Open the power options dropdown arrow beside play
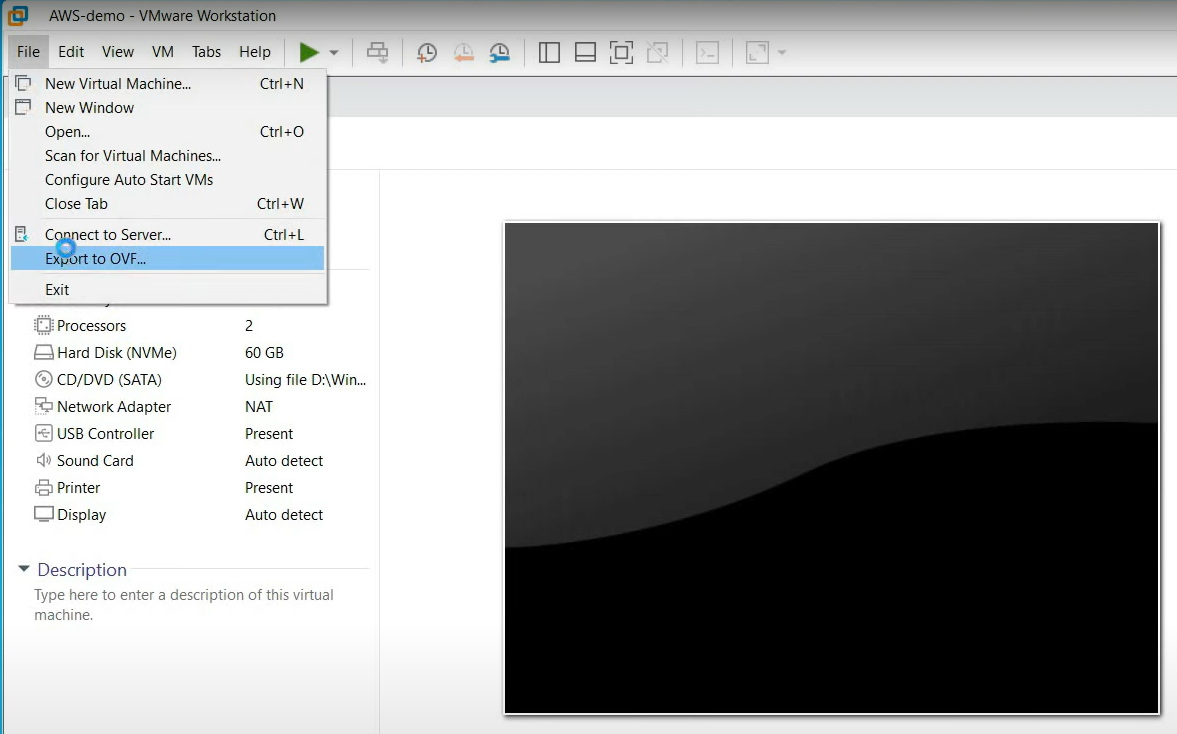Image resolution: width=1177 pixels, height=734 pixels. click(334, 53)
